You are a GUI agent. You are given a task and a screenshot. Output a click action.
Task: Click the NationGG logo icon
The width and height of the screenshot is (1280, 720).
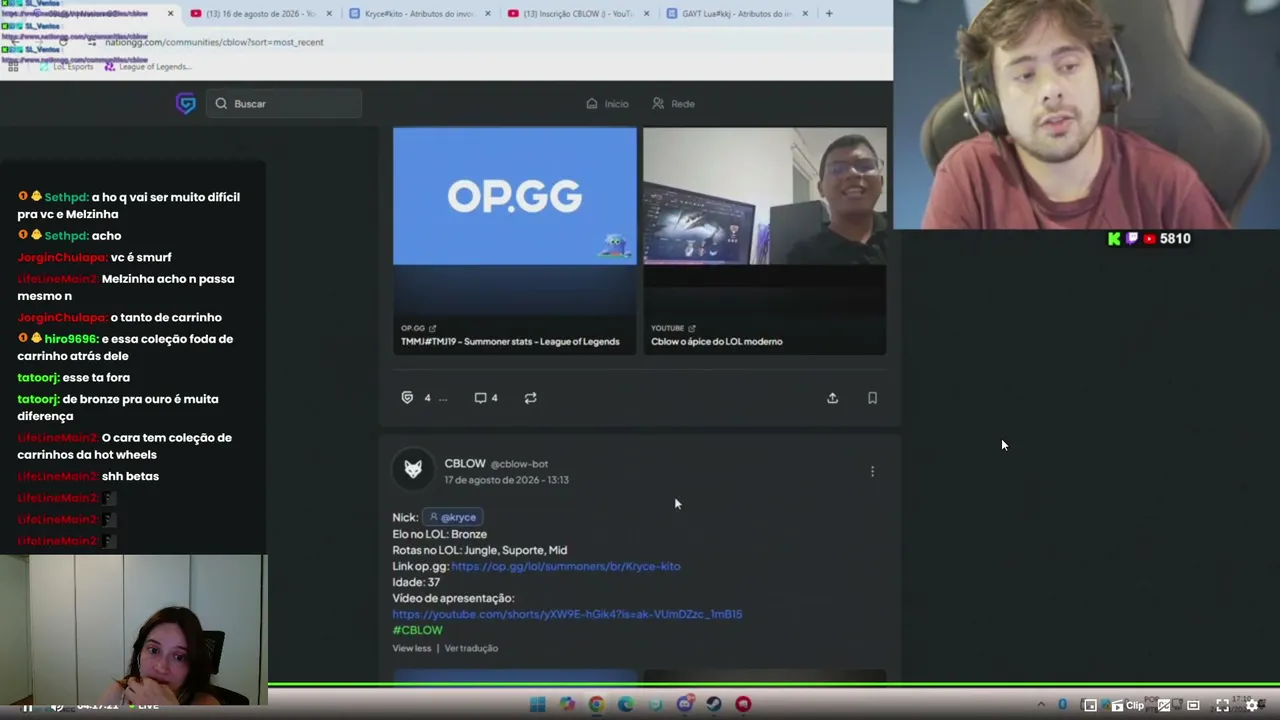pyautogui.click(x=185, y=103)
